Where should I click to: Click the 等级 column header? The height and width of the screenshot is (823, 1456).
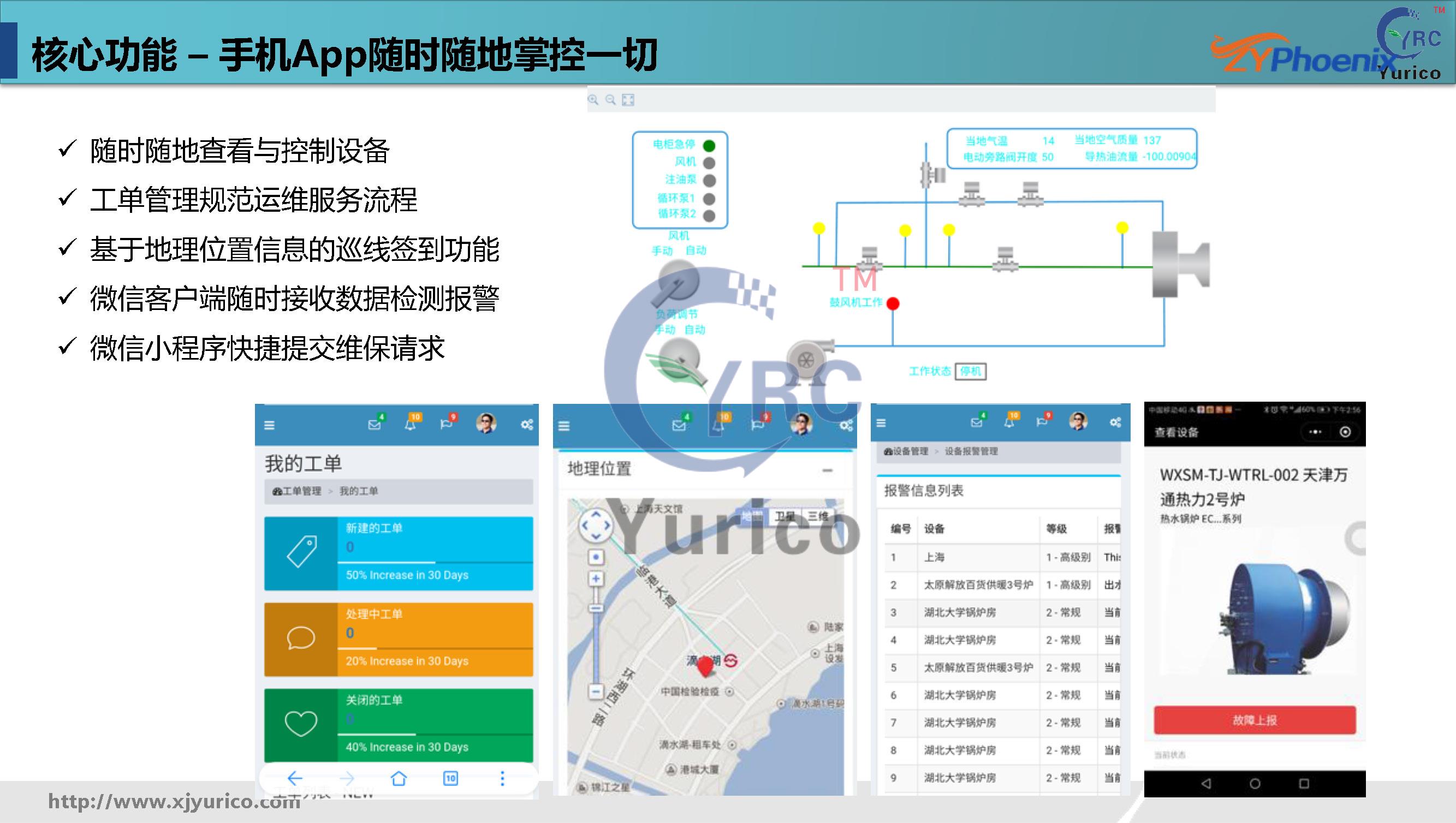[1056, 529]
